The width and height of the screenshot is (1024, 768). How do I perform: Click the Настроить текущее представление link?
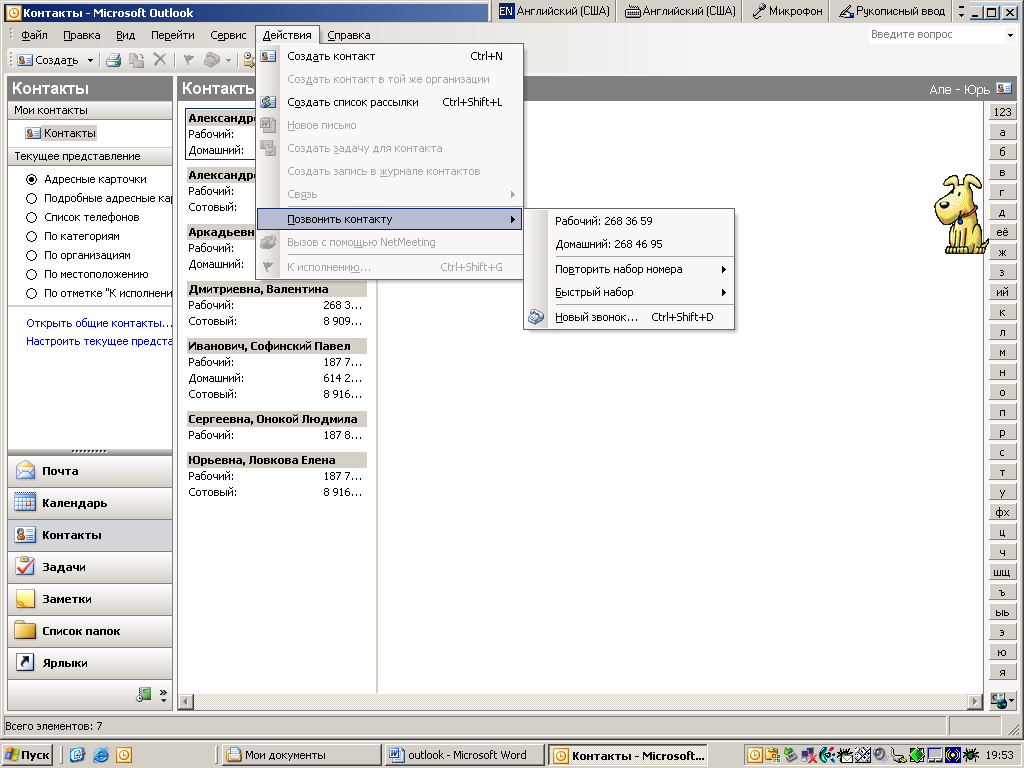point(99,341)
